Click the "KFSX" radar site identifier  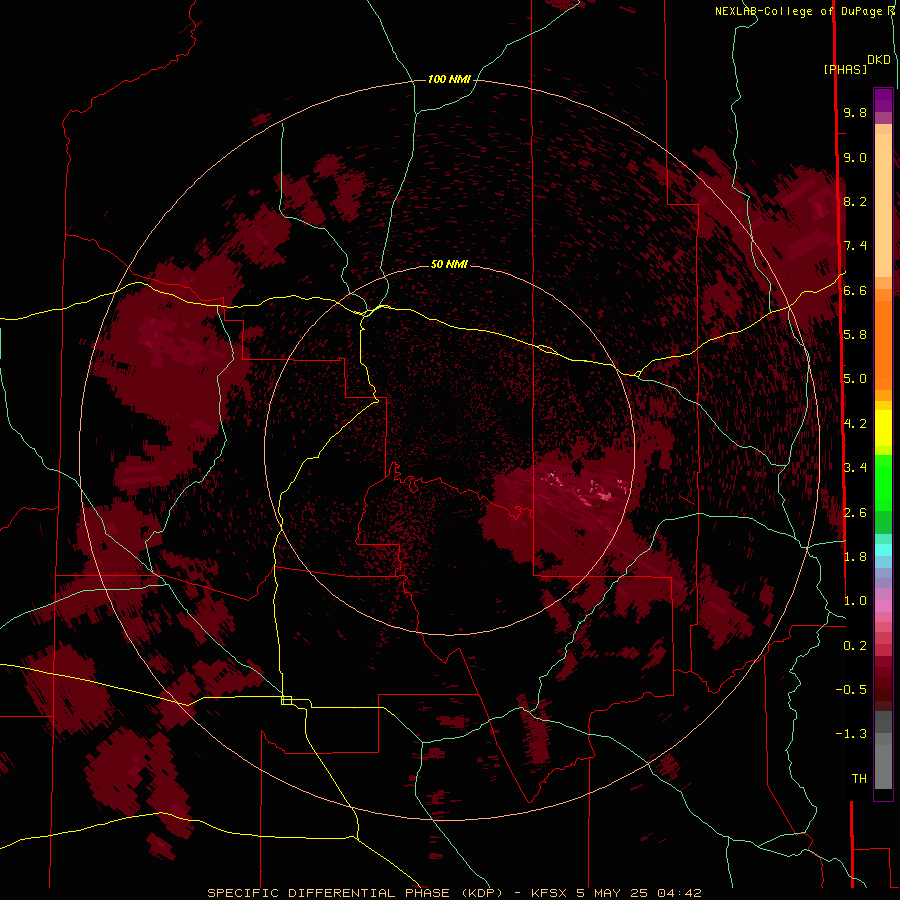tap(549, 893)
